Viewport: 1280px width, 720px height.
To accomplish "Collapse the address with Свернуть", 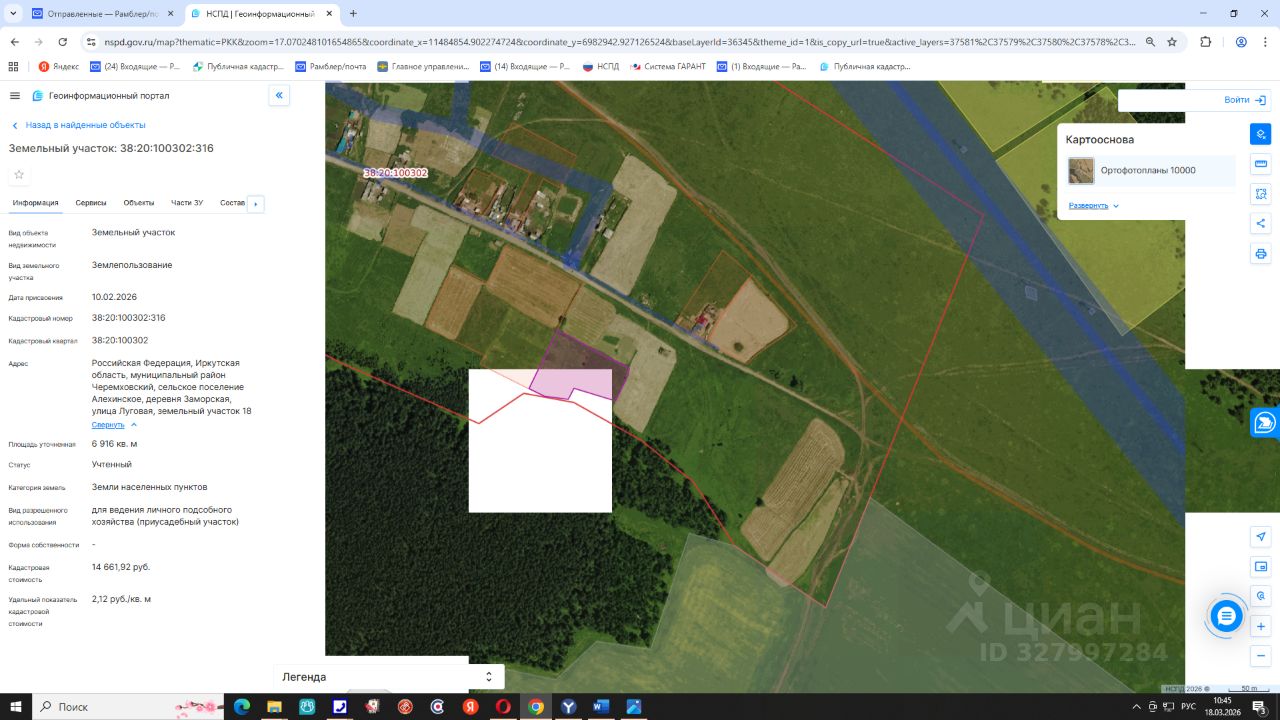I will click(x=114, y=425).
